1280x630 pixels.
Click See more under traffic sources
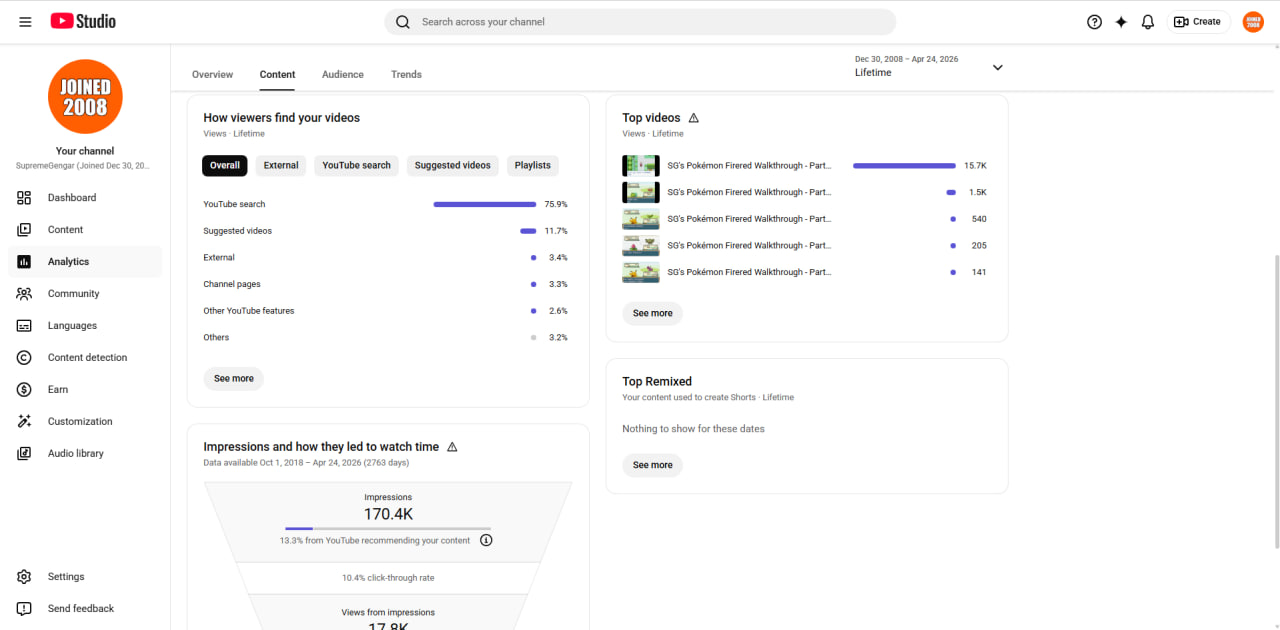(234, 379)
